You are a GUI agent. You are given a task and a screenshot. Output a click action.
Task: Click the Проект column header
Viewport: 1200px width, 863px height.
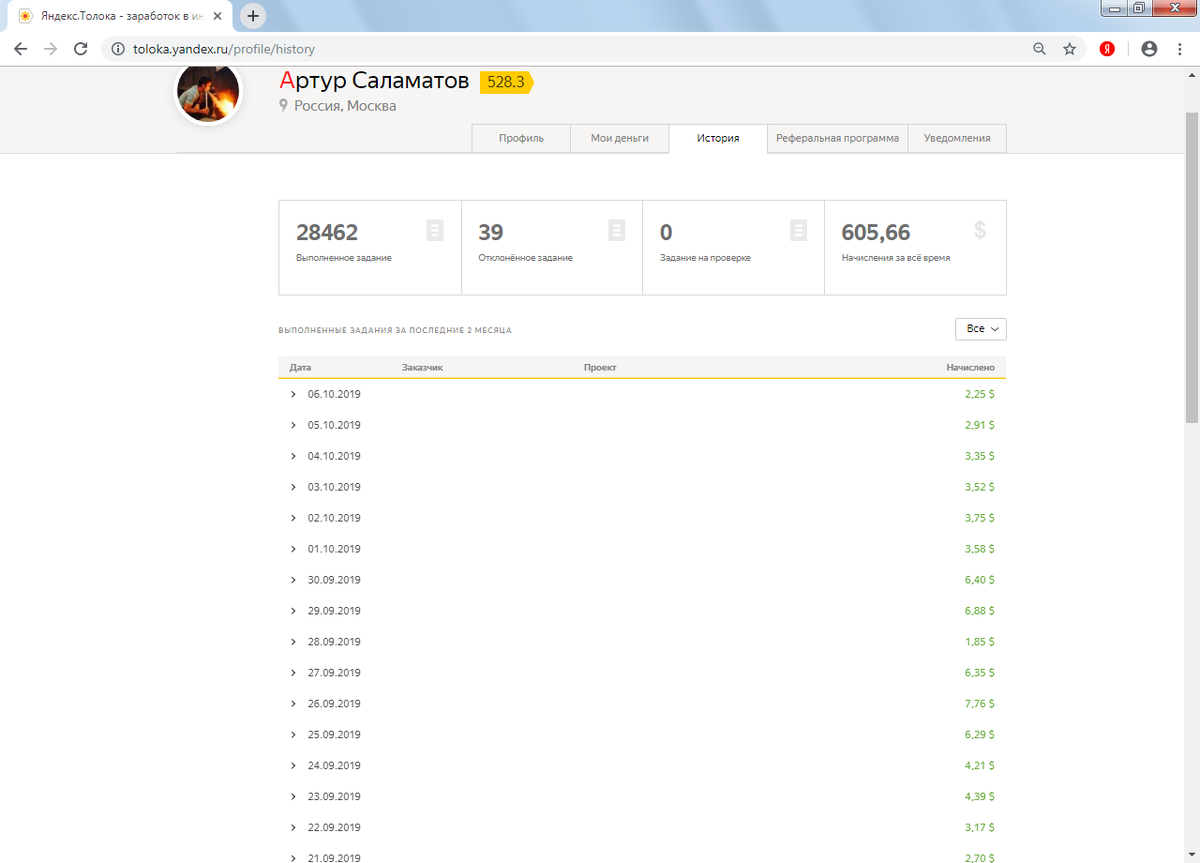600,368
